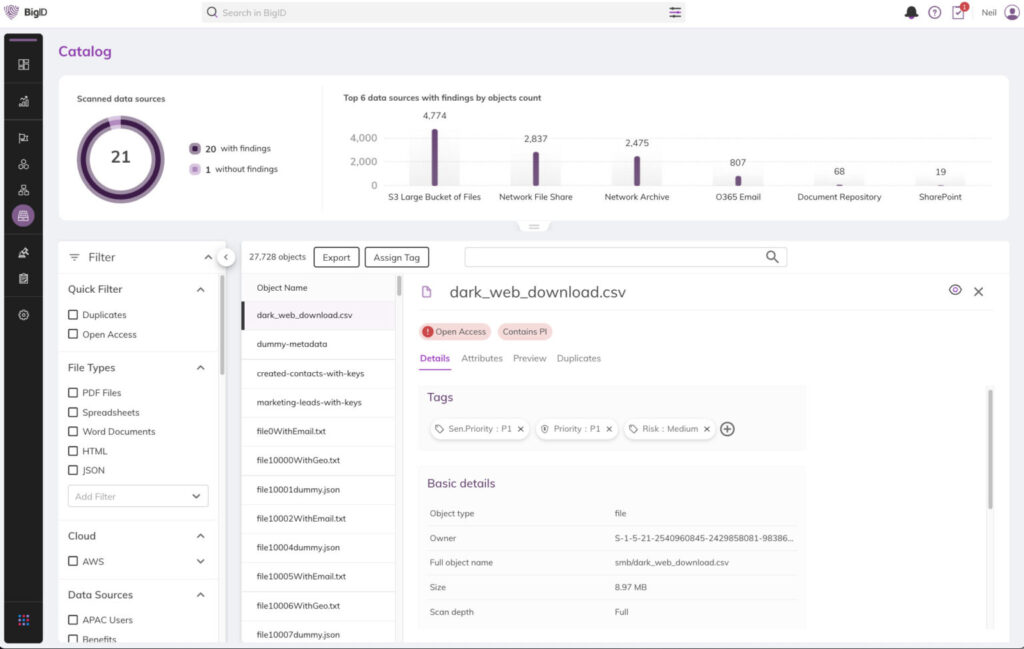Click the 'without findings' legend swatch
Image resolution: width=1024 pixels, height=649 pixels.
tap(195, 169)
